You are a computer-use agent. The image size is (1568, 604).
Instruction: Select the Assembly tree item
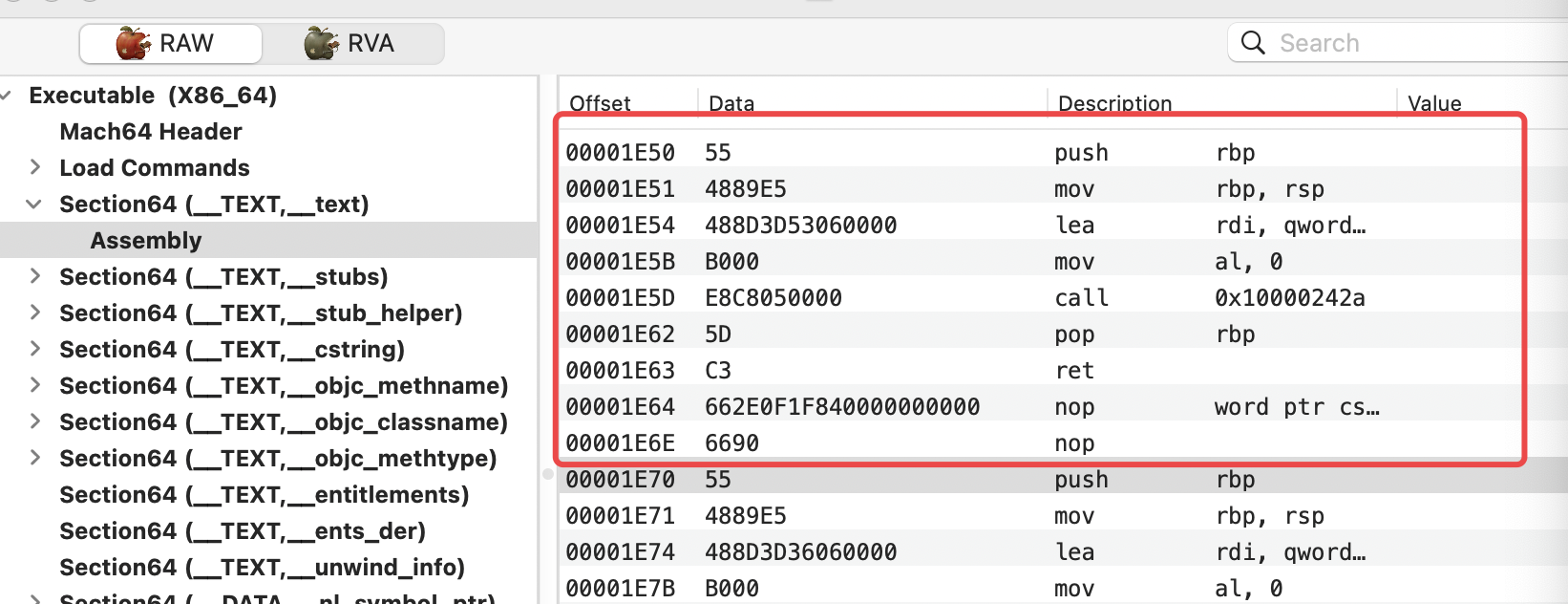coord(146,241)
